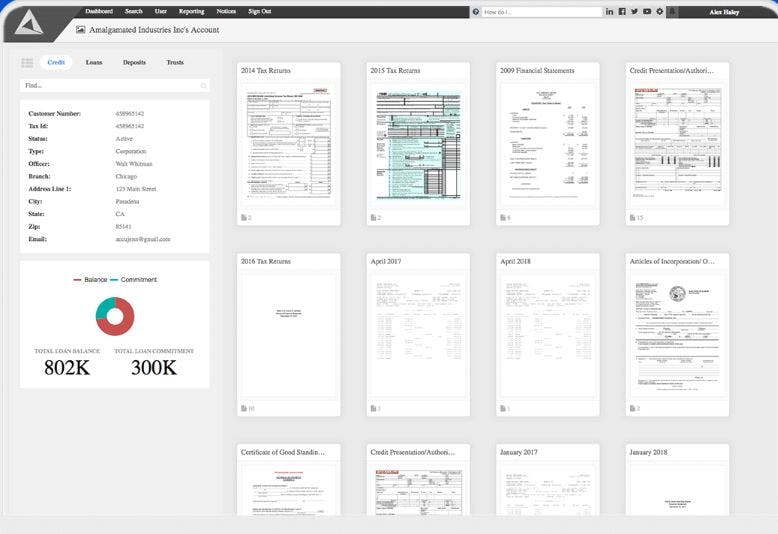Toggle the list view icon beside Credit
Viewport: 778px width, 534px height.
(27, 63)
